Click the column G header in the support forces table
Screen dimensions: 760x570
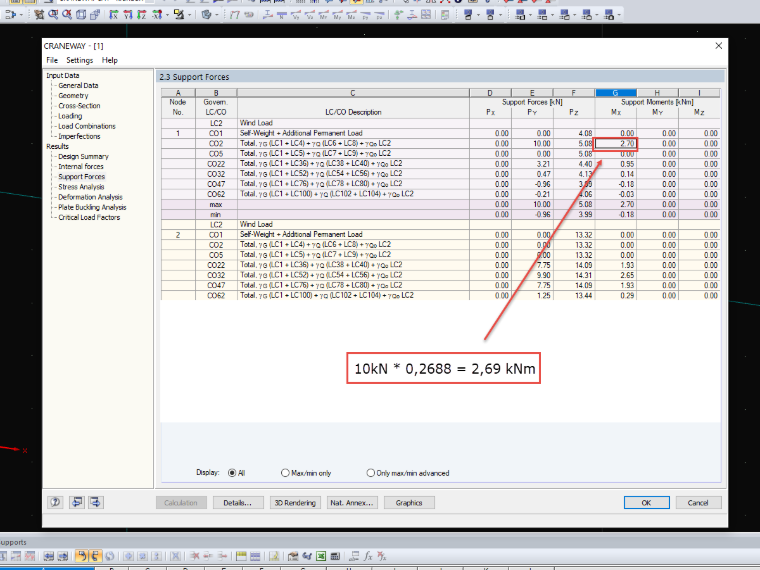[616, 93]
